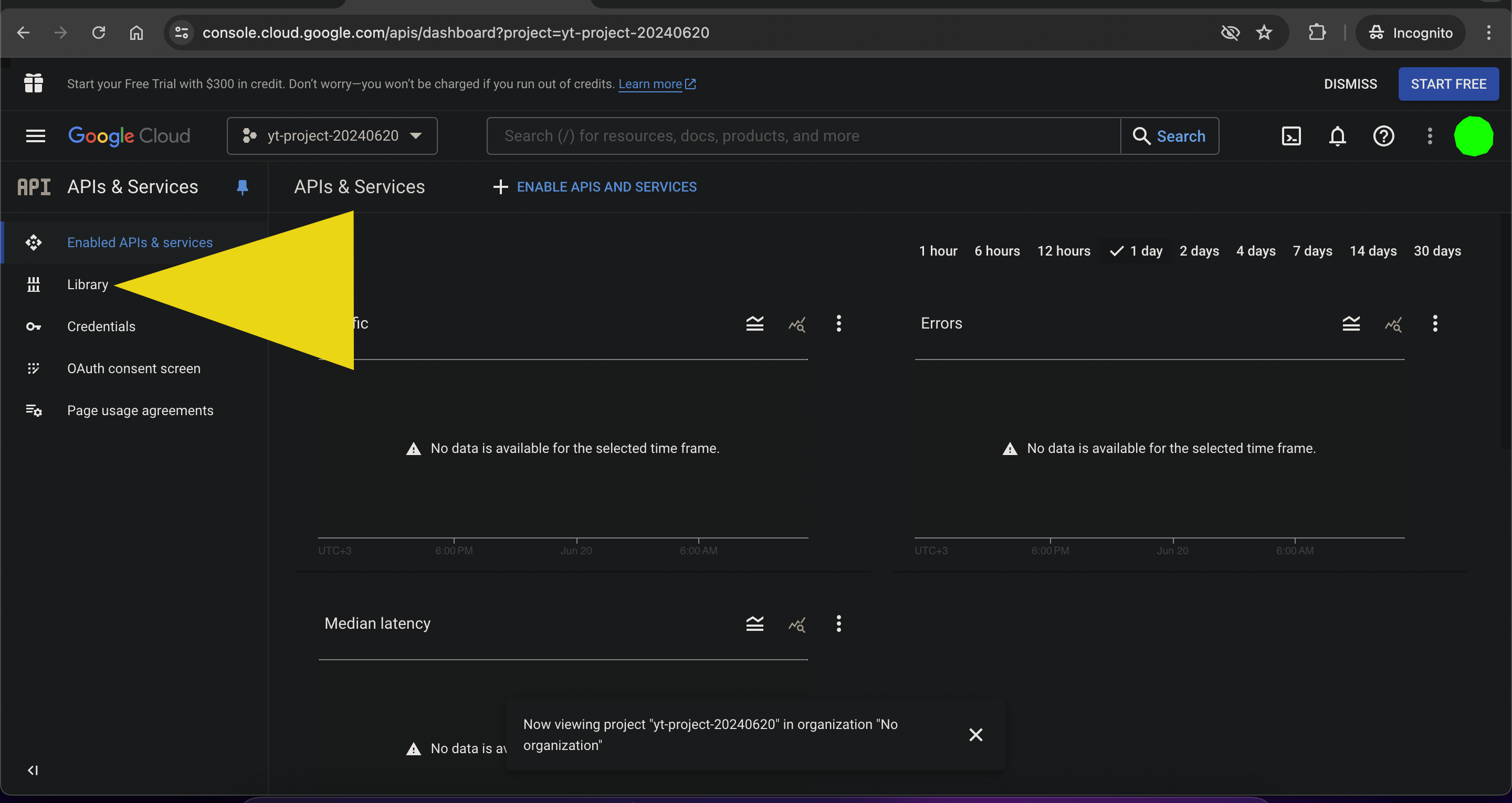Select the 30 days time range
Screen dimensions: 1512x803
coord(1437,251)
